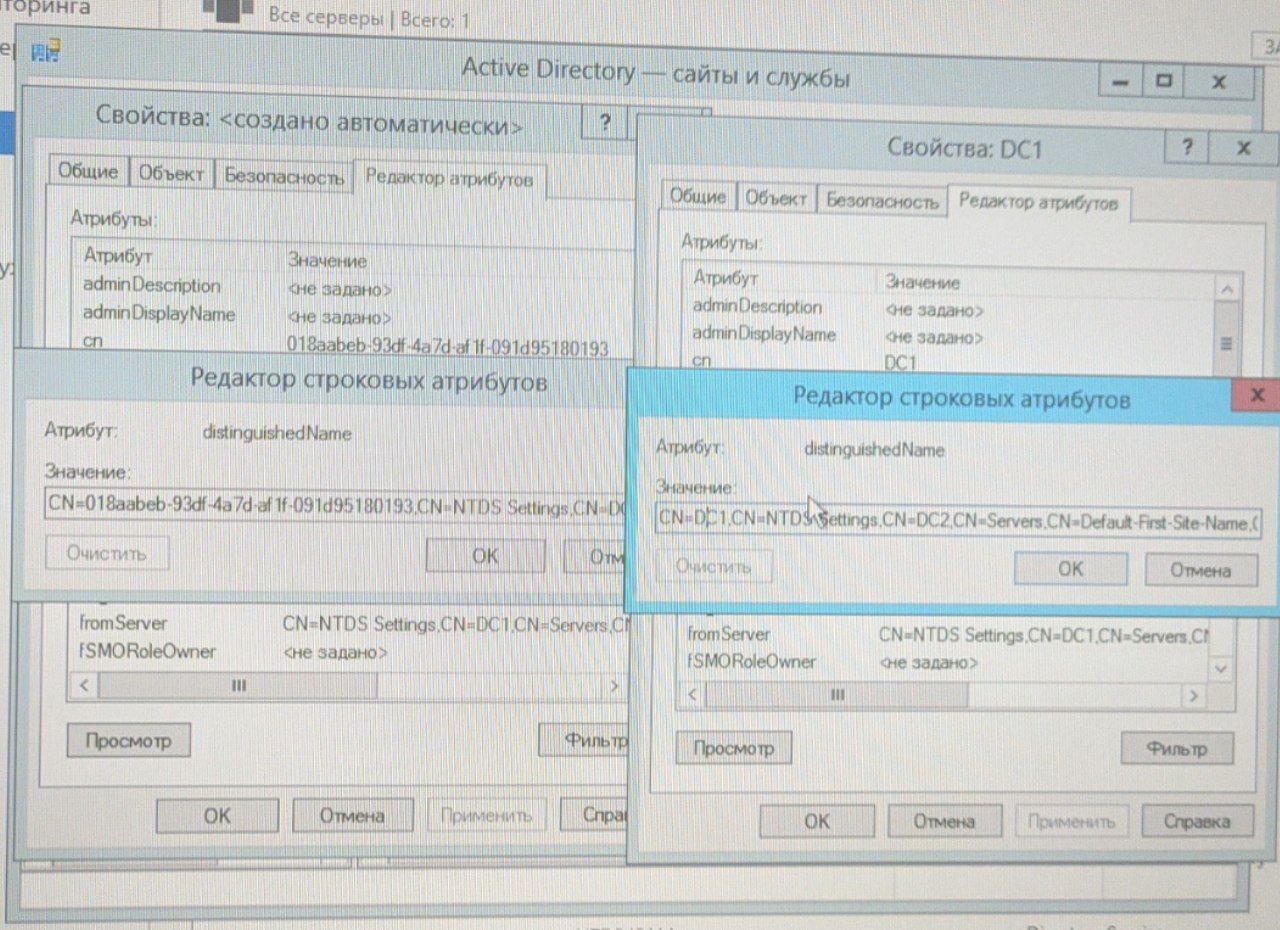Click OK in the left string attribute editor
The height and width of the screenshot is (930, 1280).
tap(485, 555)
